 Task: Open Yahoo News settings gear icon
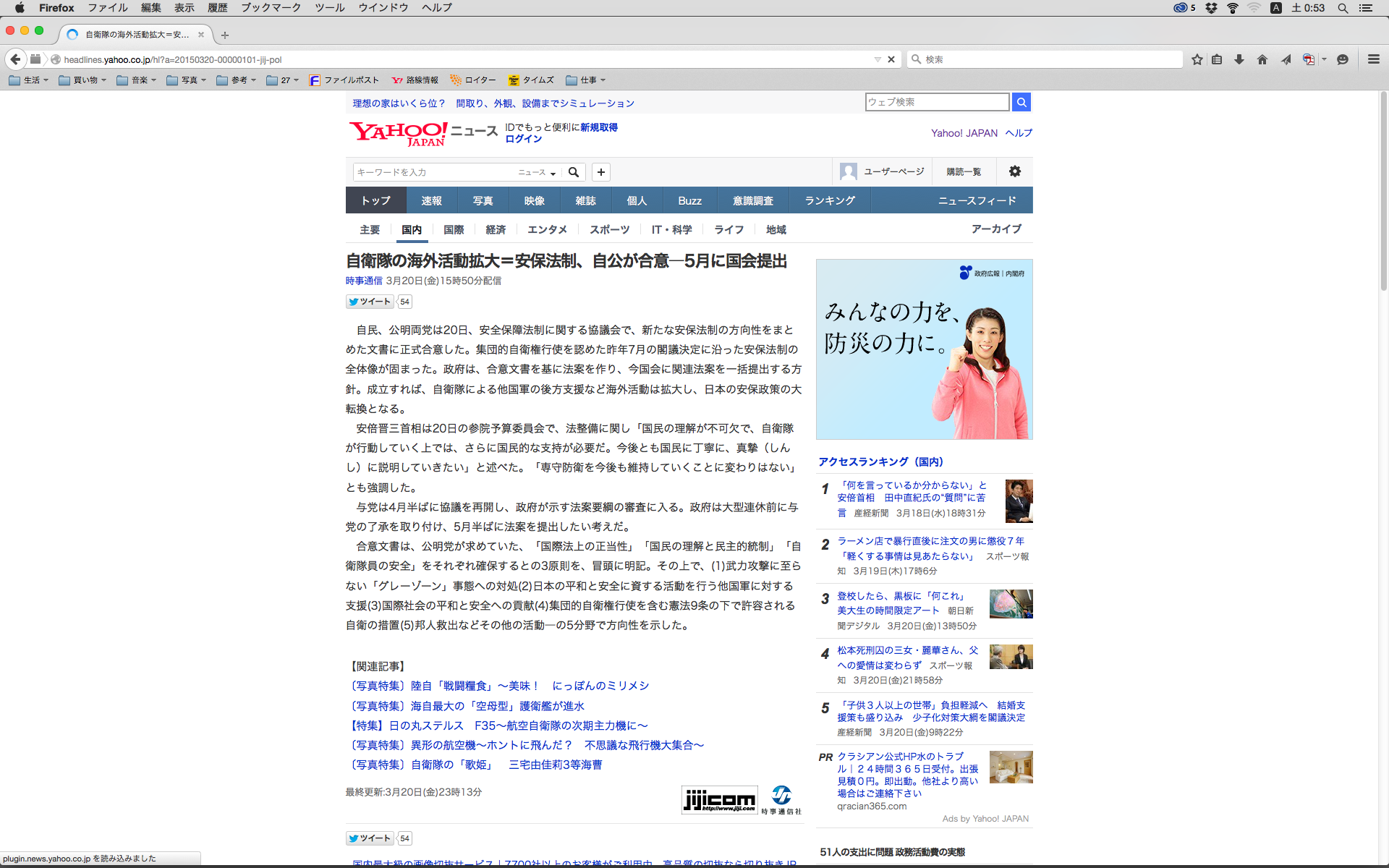pyautogui.click(x=1015, y=171)
